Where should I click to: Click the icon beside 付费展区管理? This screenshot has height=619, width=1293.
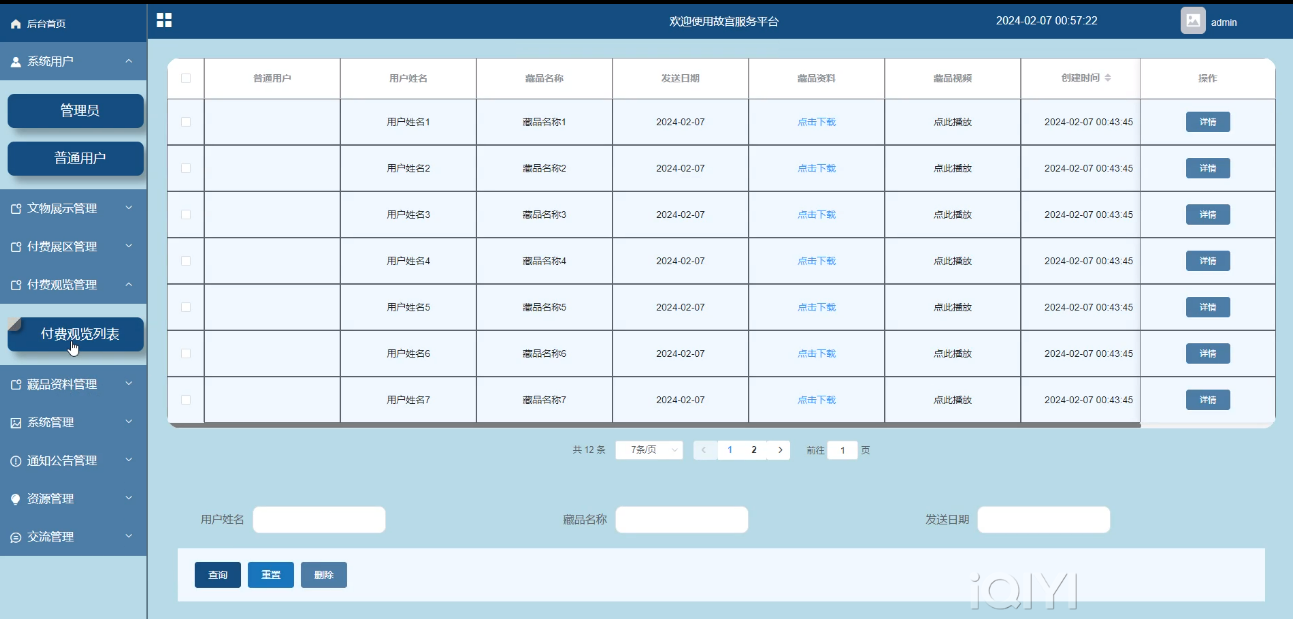tap(15, 247)
